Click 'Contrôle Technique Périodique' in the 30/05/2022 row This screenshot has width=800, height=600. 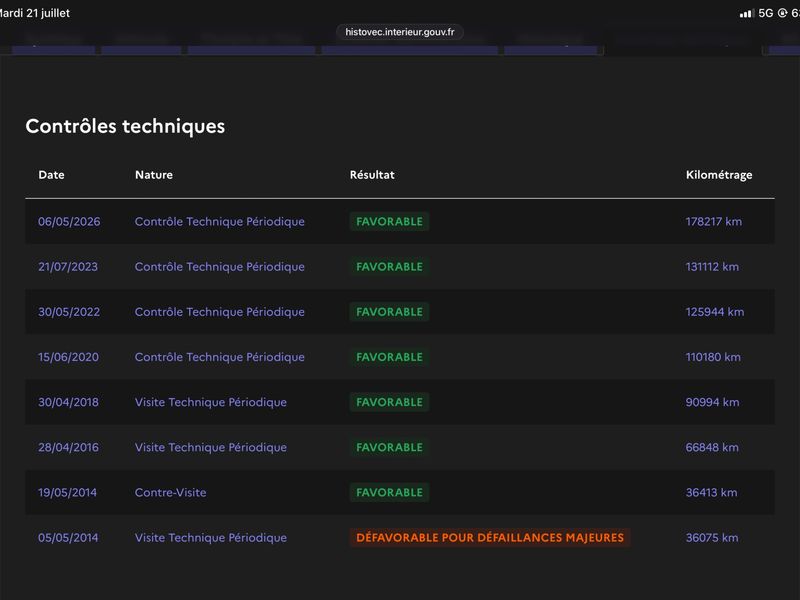(219, 312)
